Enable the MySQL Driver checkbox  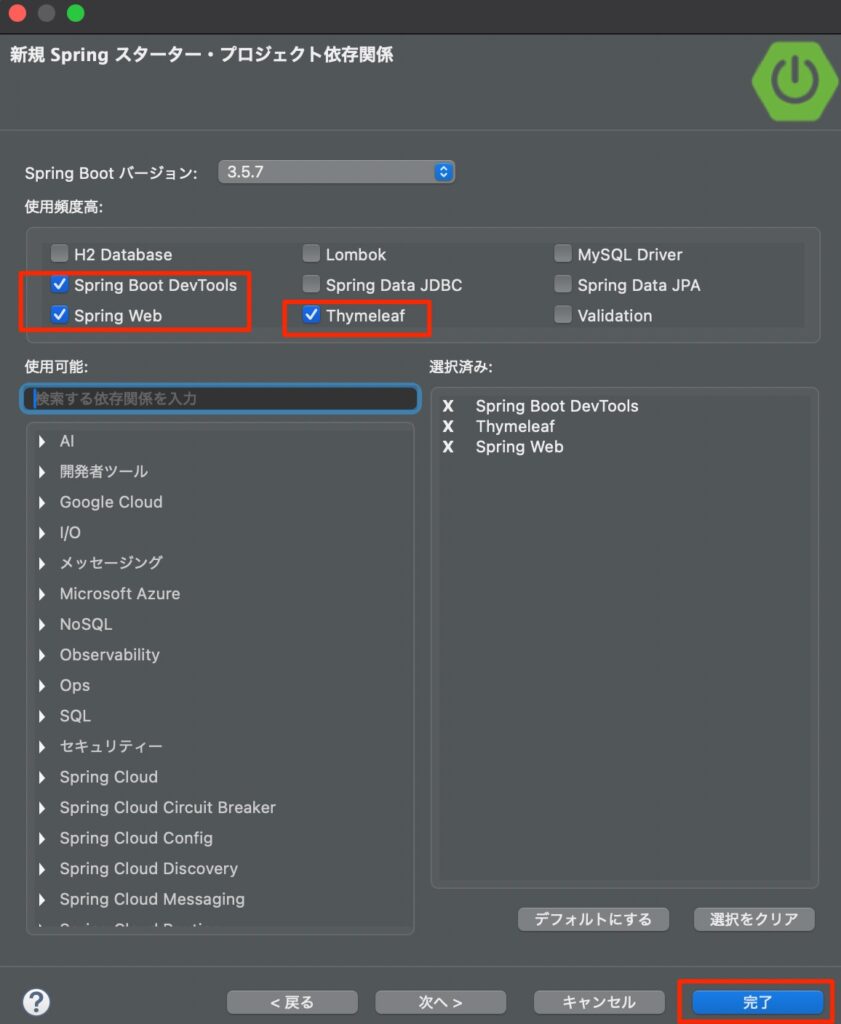[x=563, y=254]
